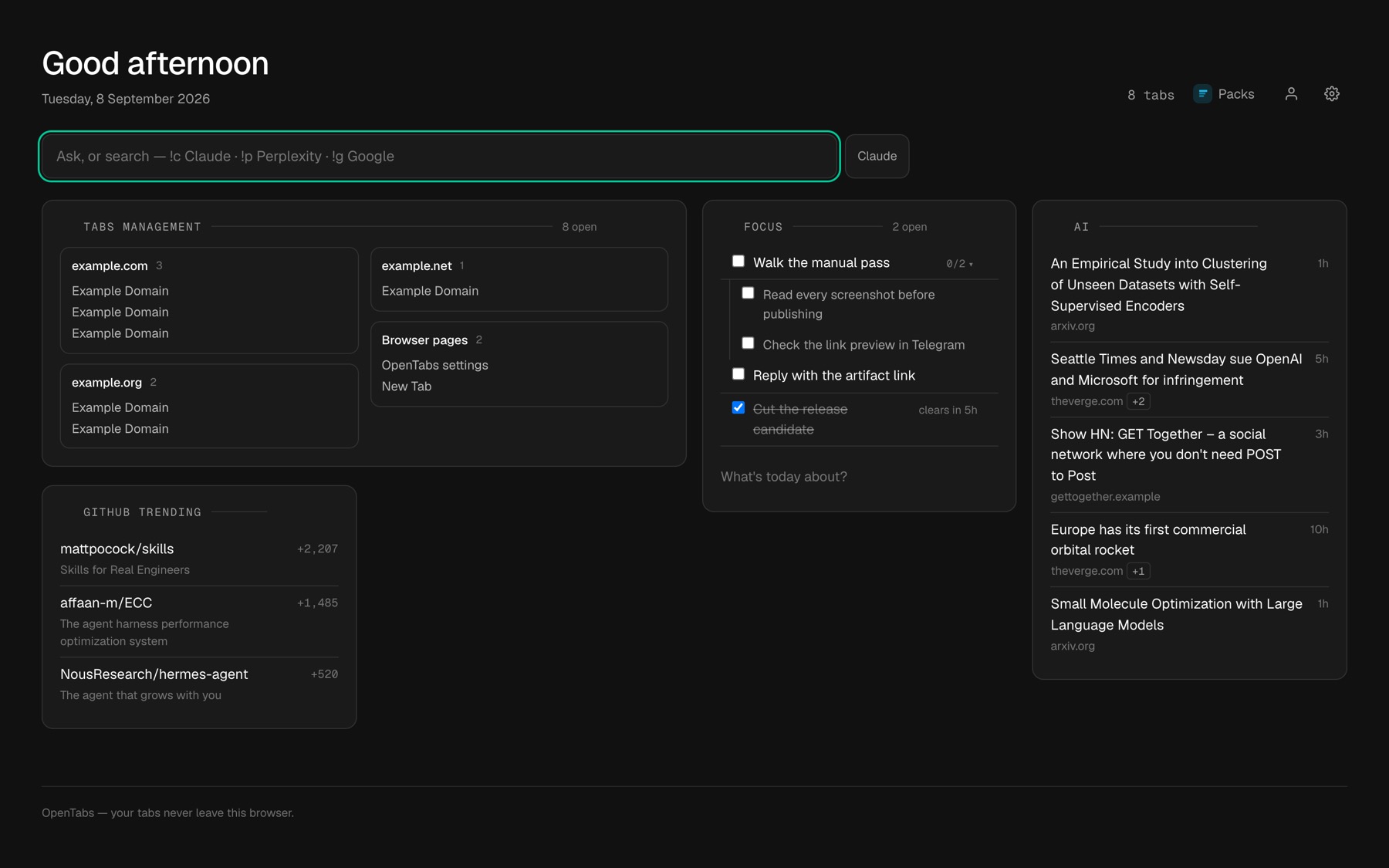Open the affaan-m/ECC trending repo
1389x868 pixels.
click(106, 603)
